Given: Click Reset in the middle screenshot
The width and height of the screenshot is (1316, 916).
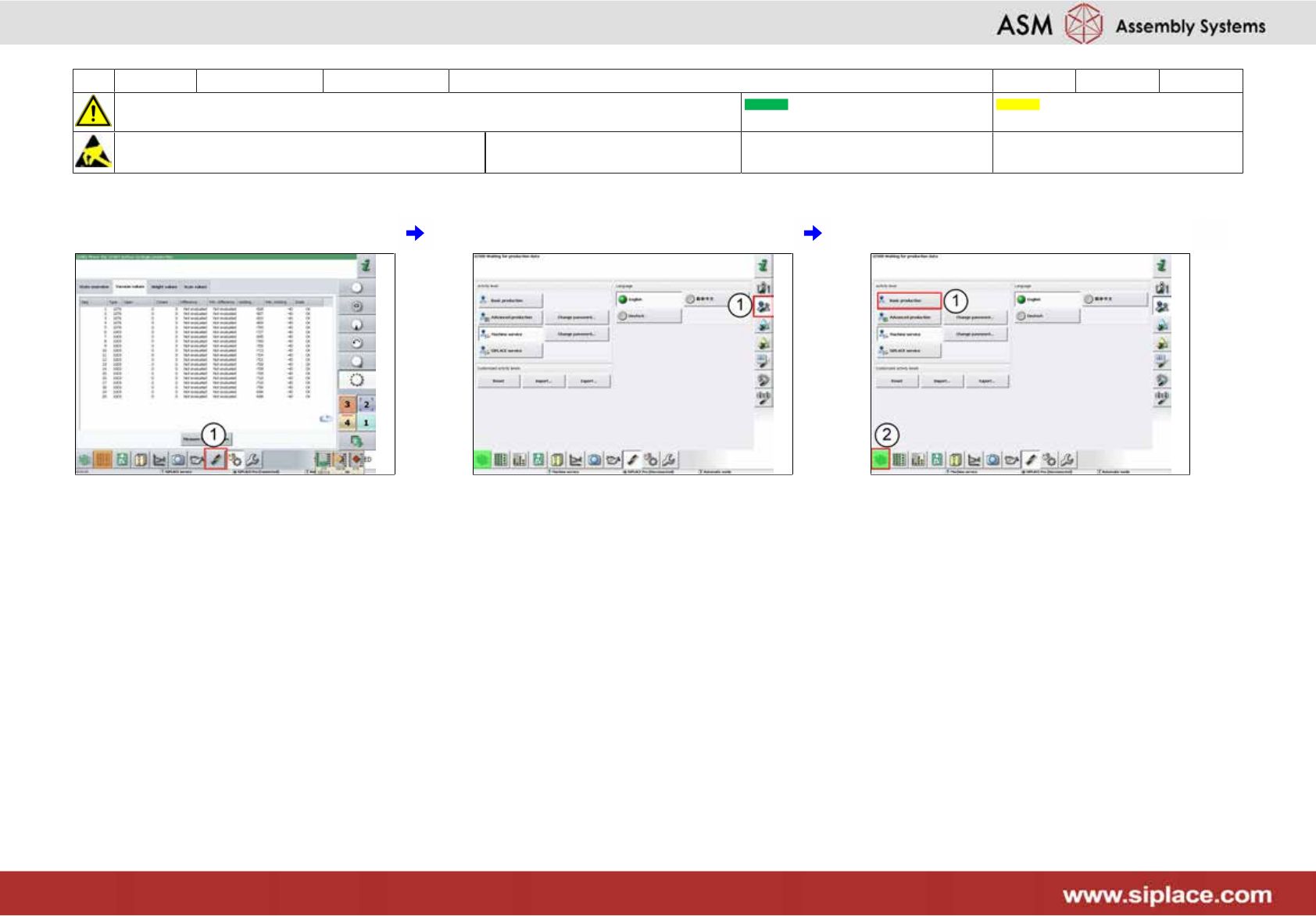Looking at the screenshot, I should click(499, 381).
